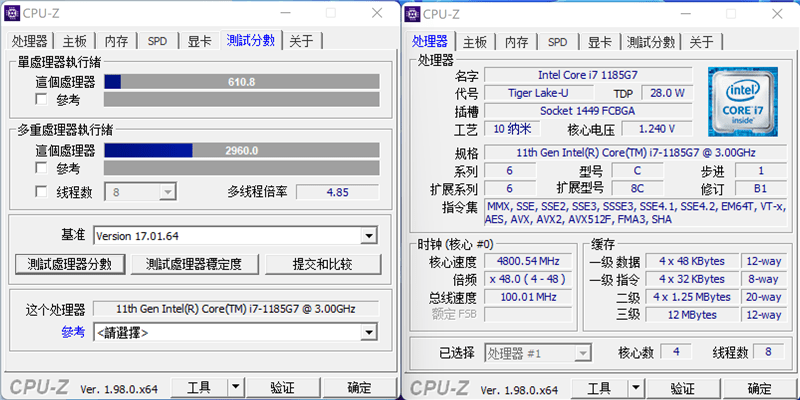Click 总线速度 value 100.01 MHz
The height and width of the screenshot is (400, 800).
tap(528, 297)
